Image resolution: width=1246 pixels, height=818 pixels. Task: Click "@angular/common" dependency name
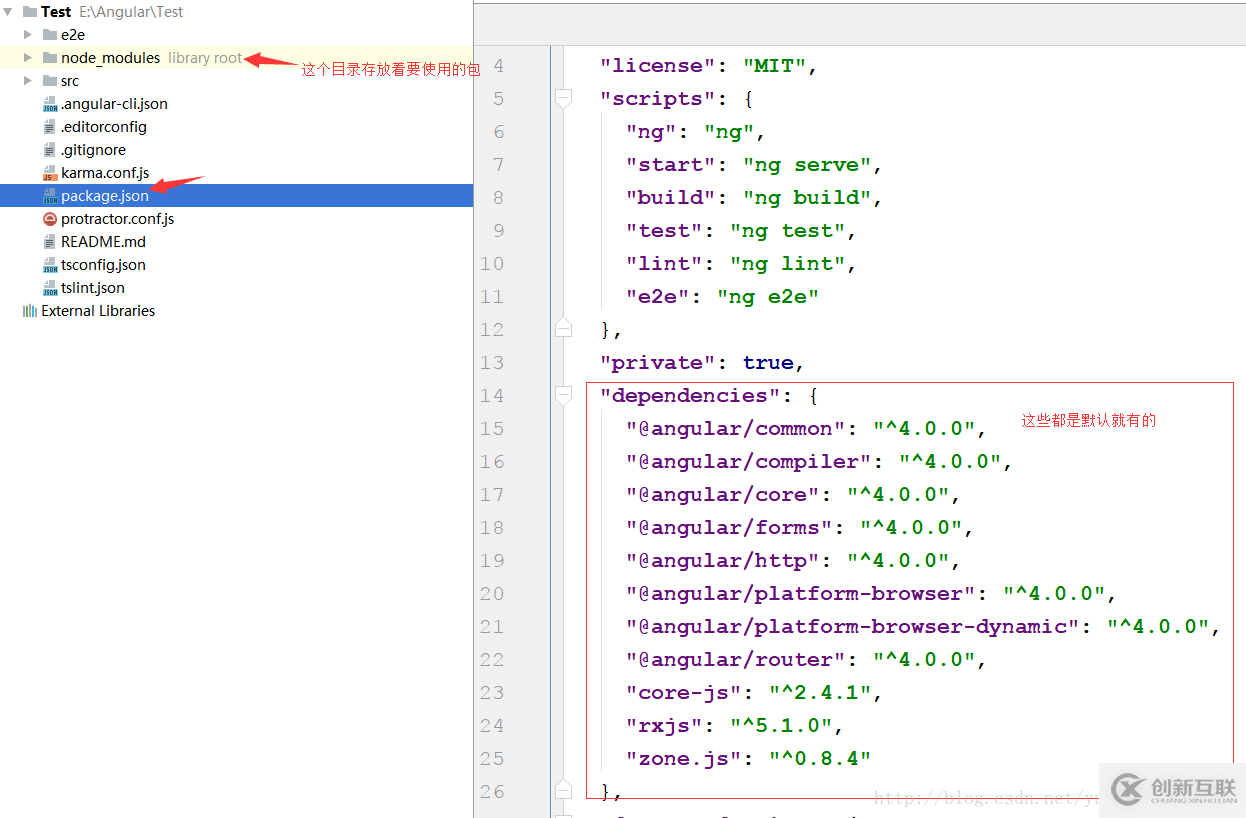pyautogui.click(x=736, y=429)
